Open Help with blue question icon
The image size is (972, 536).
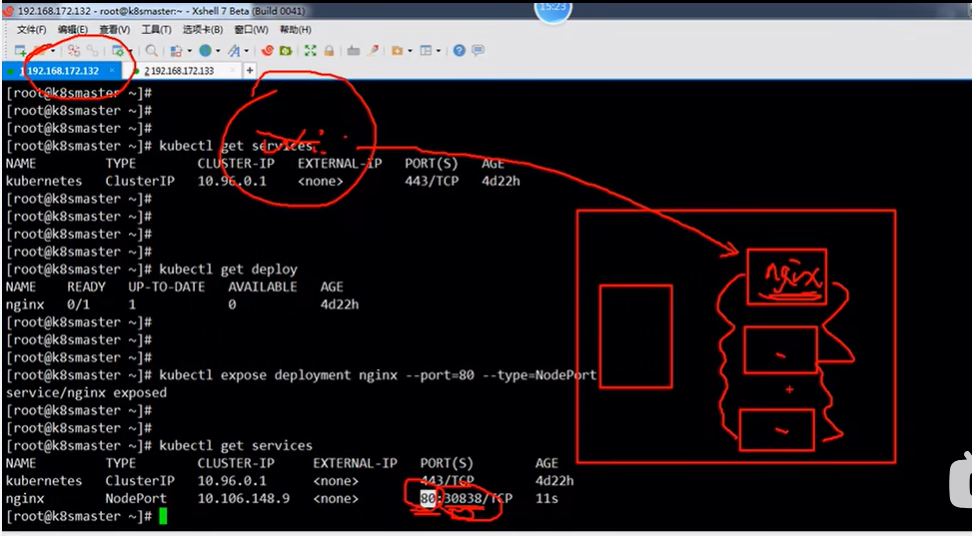point(459,51)
